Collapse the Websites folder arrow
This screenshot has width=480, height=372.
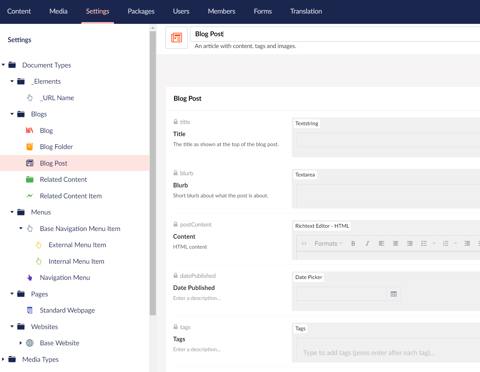click(12, 326)
